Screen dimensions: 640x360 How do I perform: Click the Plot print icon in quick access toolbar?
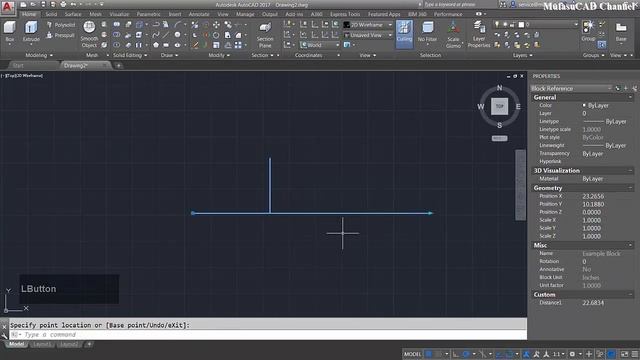point(63,4)
